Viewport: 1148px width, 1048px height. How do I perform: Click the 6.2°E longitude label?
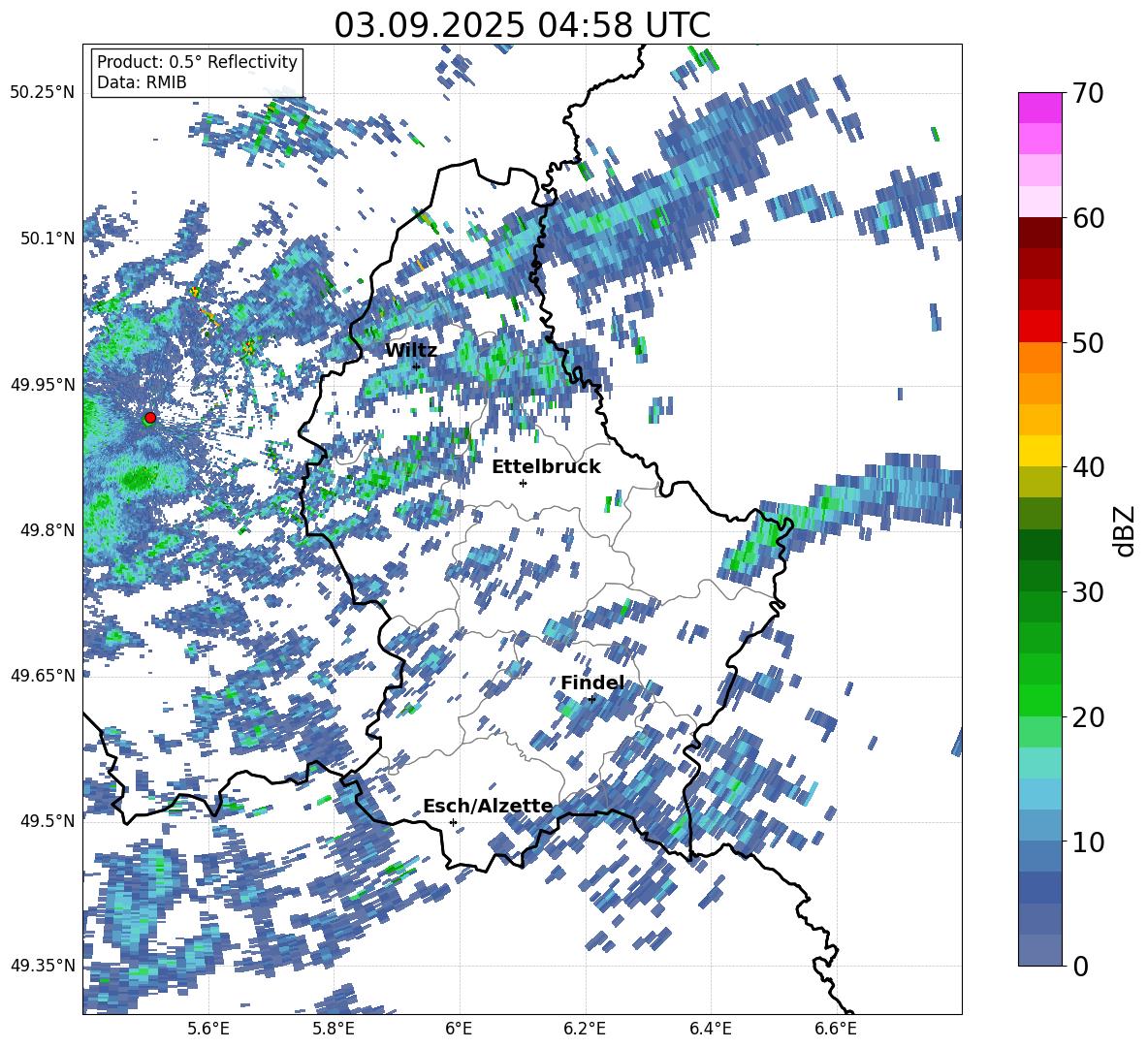585,1029
